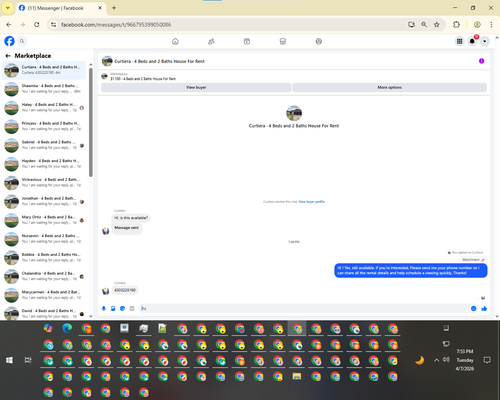Open the Haley conversation
500x400 pixels.
tap(44, 107)
